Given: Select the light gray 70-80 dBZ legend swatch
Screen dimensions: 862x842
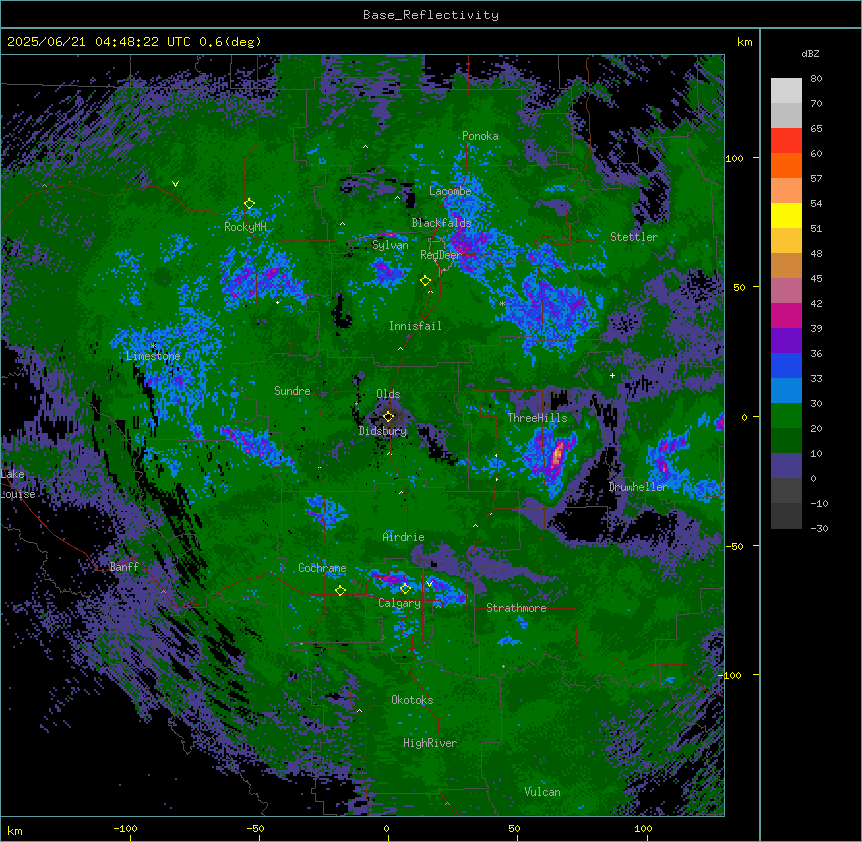Looking at the screenshot, I should [786, 91].
